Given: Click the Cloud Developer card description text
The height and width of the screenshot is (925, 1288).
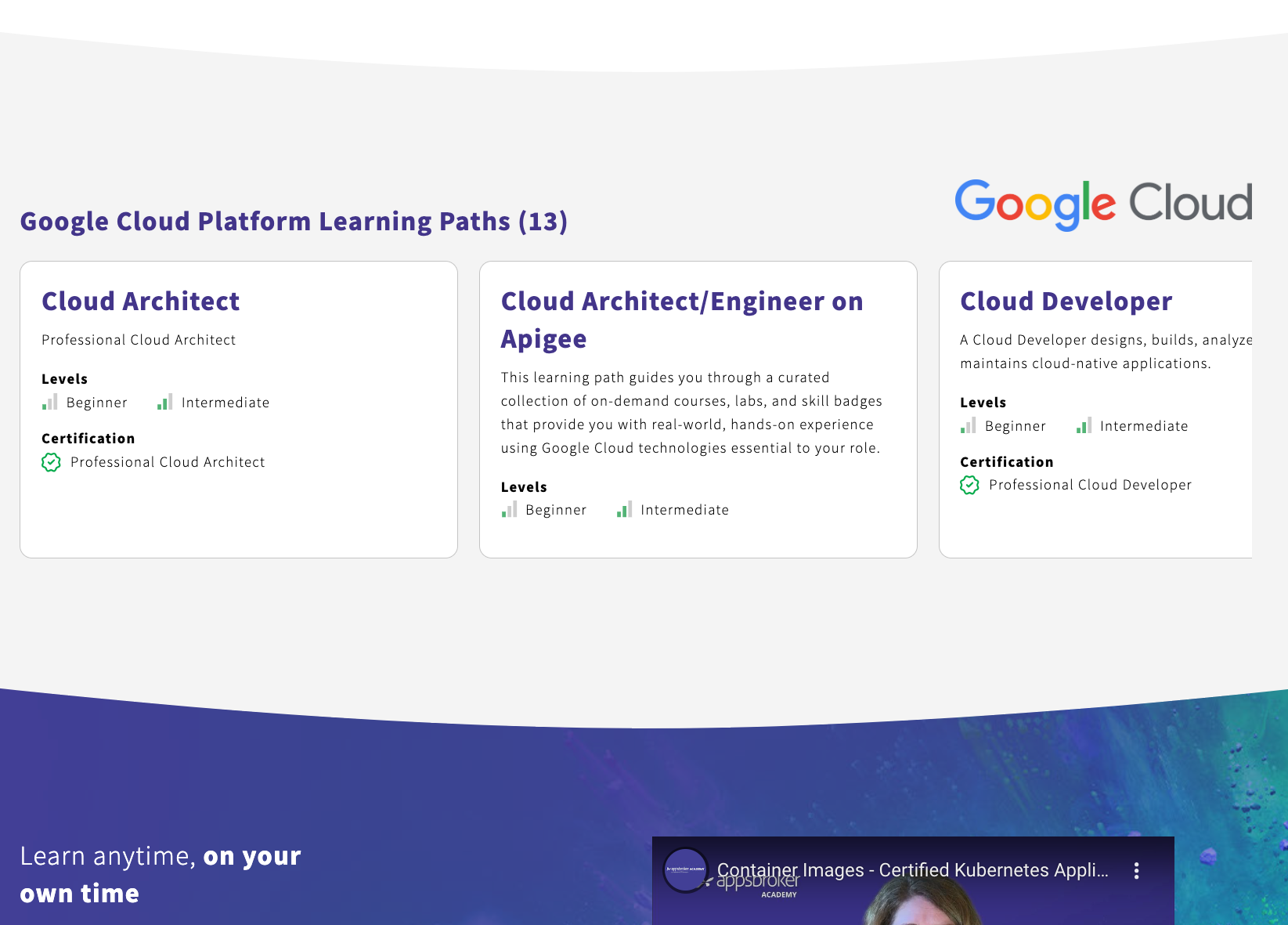Looking at the screenshot, I should click(1106, 352).
